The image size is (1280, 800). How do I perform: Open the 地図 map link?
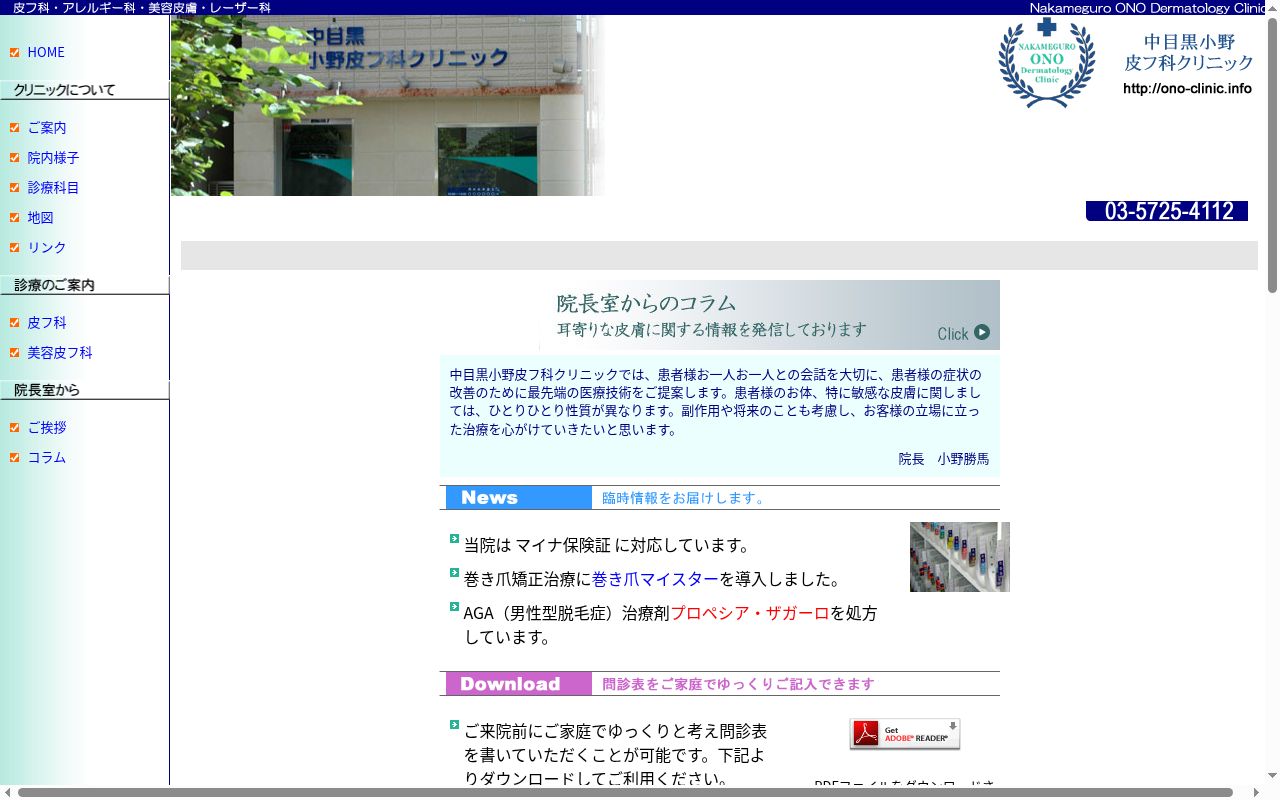click(x=40, y=218)
